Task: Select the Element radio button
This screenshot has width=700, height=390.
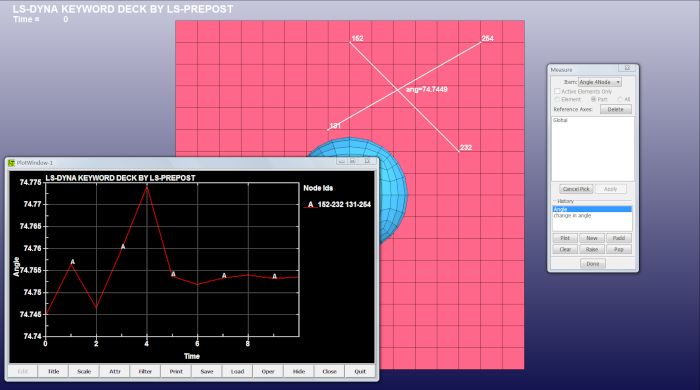Action: [x=557, y=99]
